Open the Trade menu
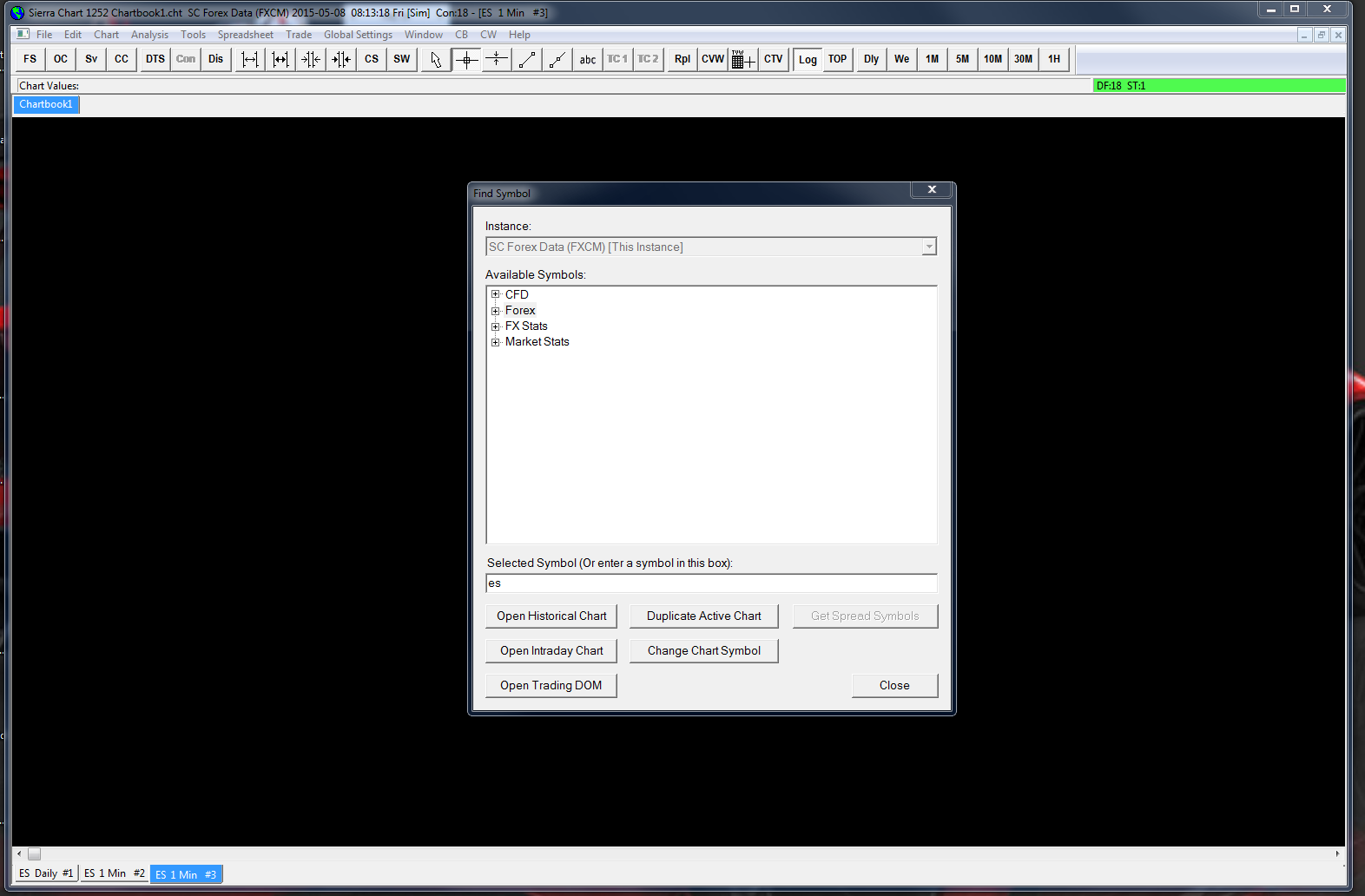Image resolution: width=1365 pixels, height=896 pixels. pos(299,35)
